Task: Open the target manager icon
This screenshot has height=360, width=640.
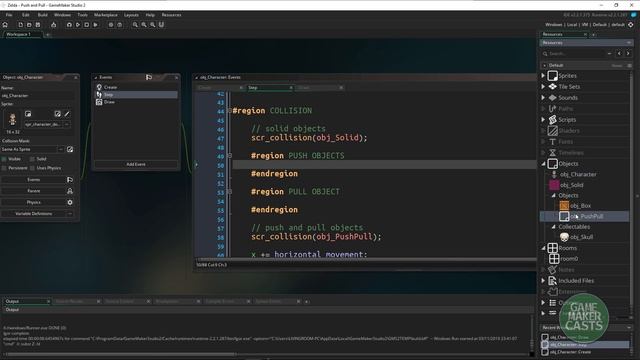Action: pyautogui.click(x=631, y=25)
